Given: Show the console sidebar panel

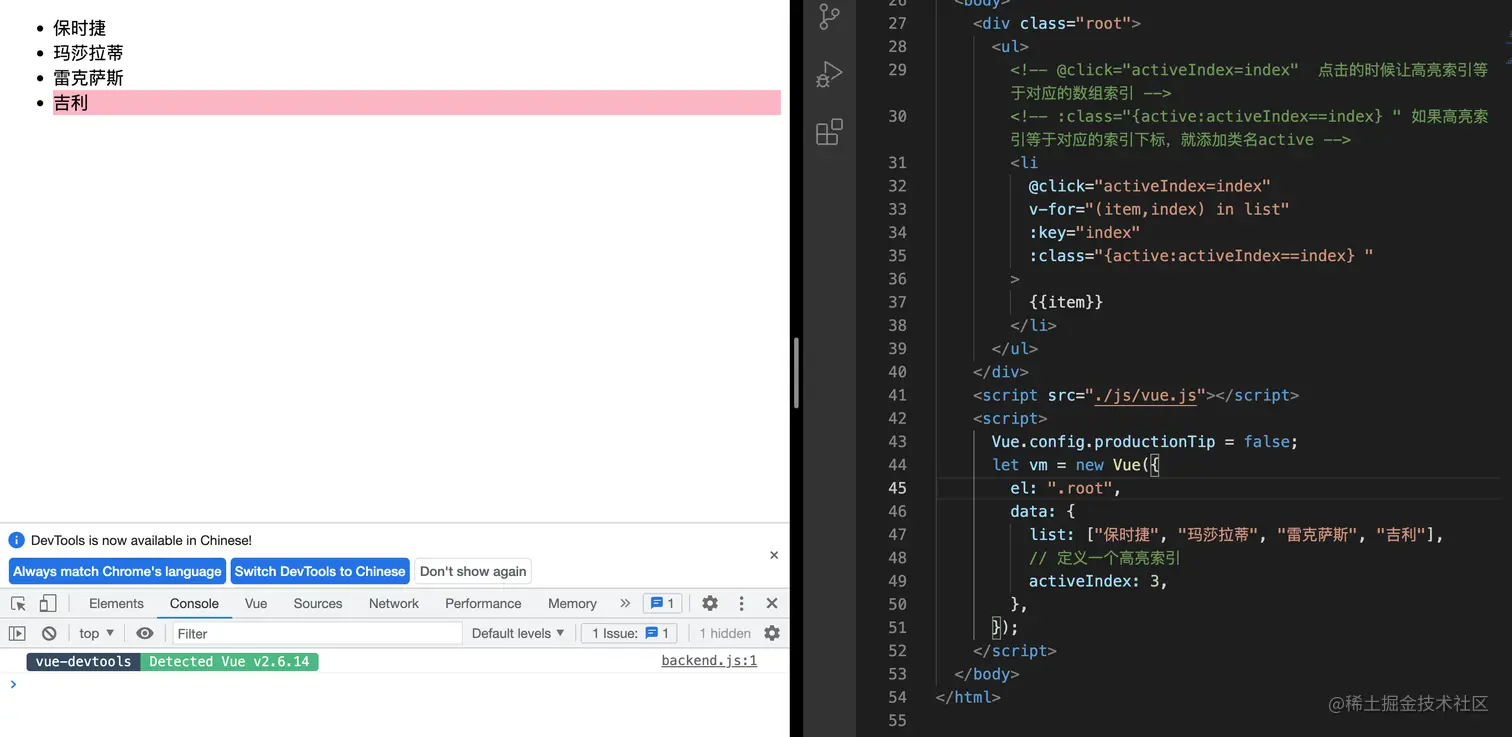Looking at the screenshot, I should point(17,633).
